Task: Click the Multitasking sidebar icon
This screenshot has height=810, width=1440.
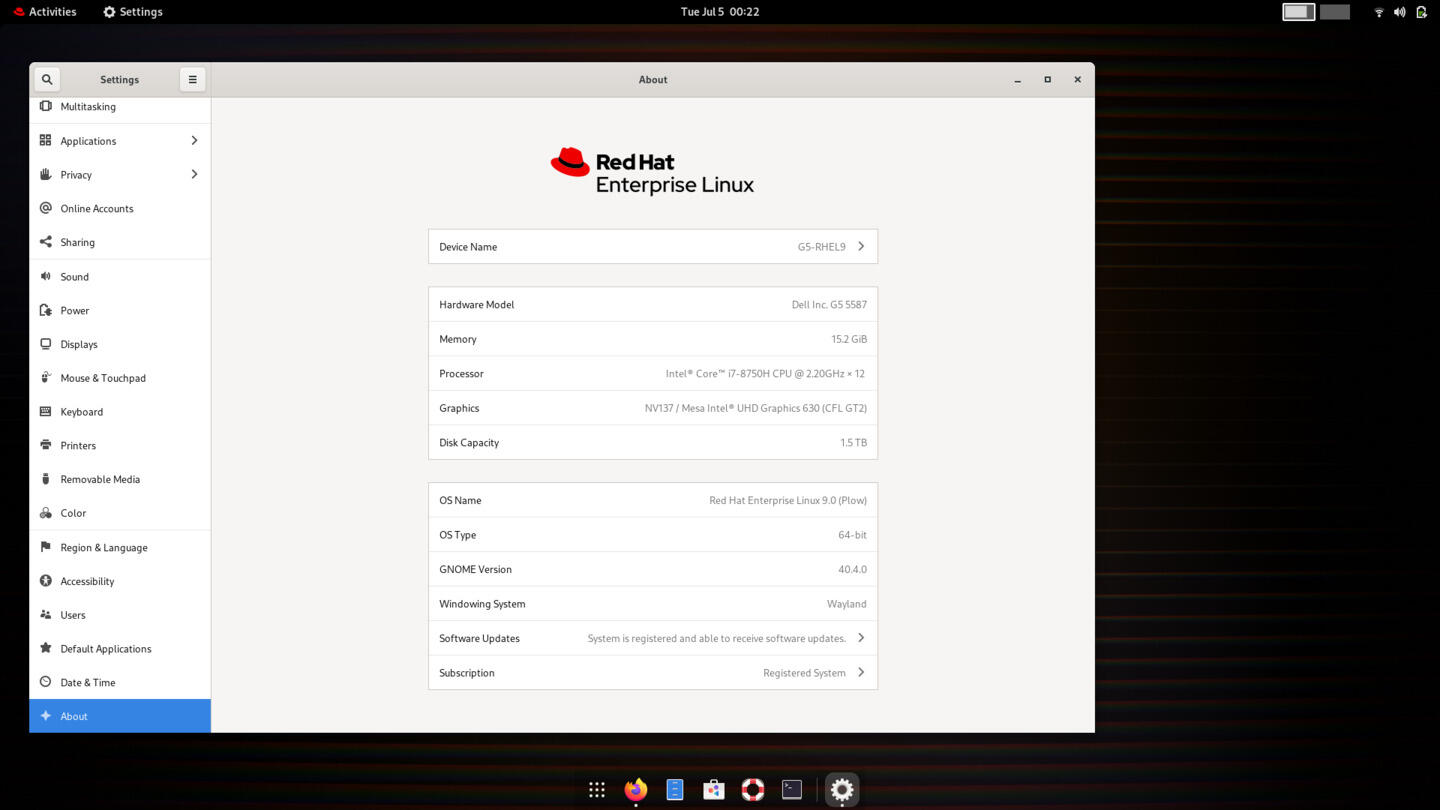Action: 45,106
